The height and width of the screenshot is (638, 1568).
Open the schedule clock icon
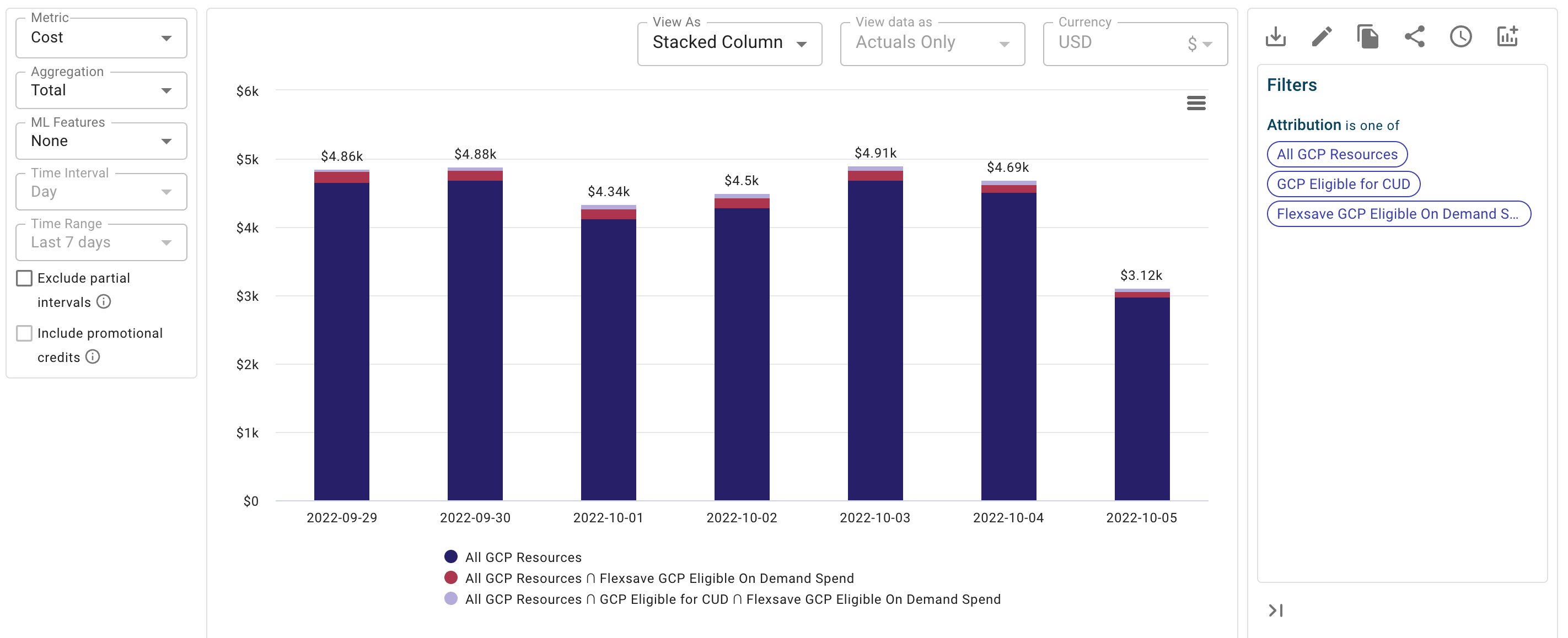click(1460, 36)
